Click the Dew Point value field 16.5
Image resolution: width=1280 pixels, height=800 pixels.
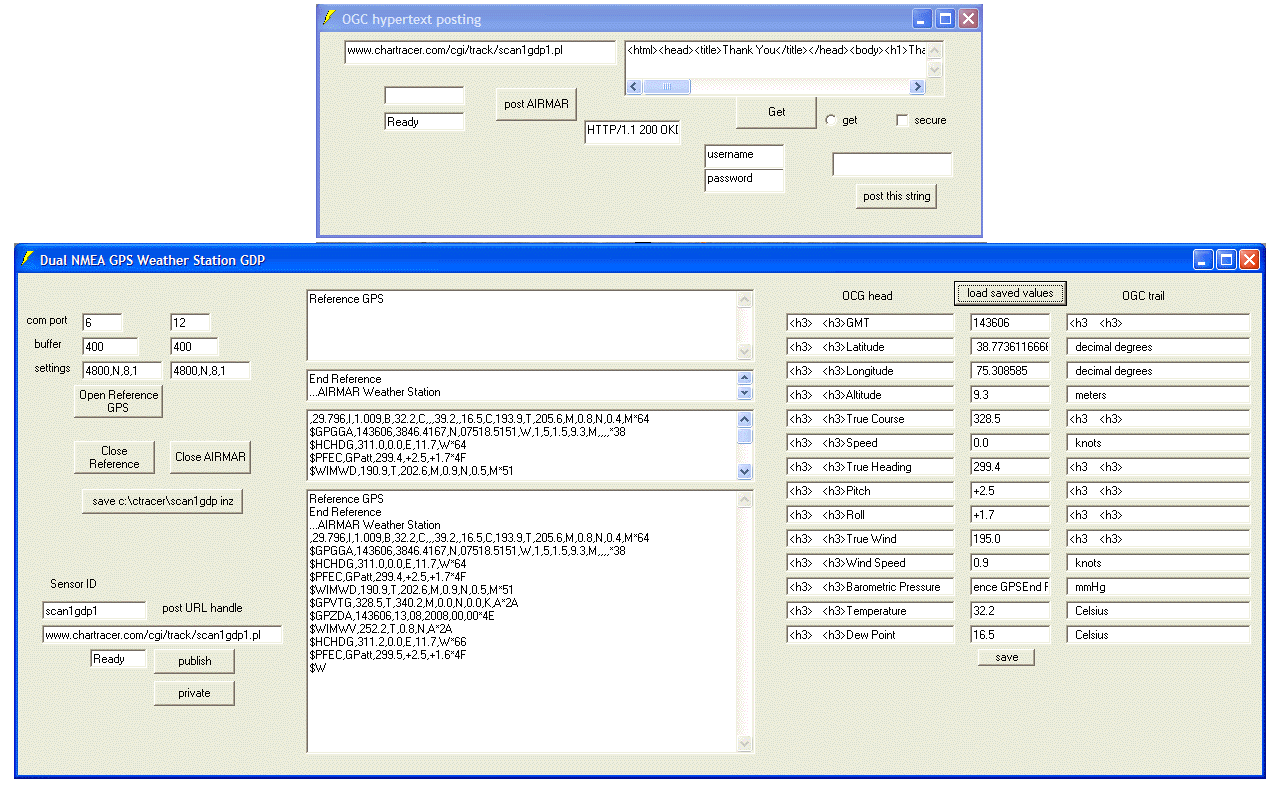[1010, 635]
